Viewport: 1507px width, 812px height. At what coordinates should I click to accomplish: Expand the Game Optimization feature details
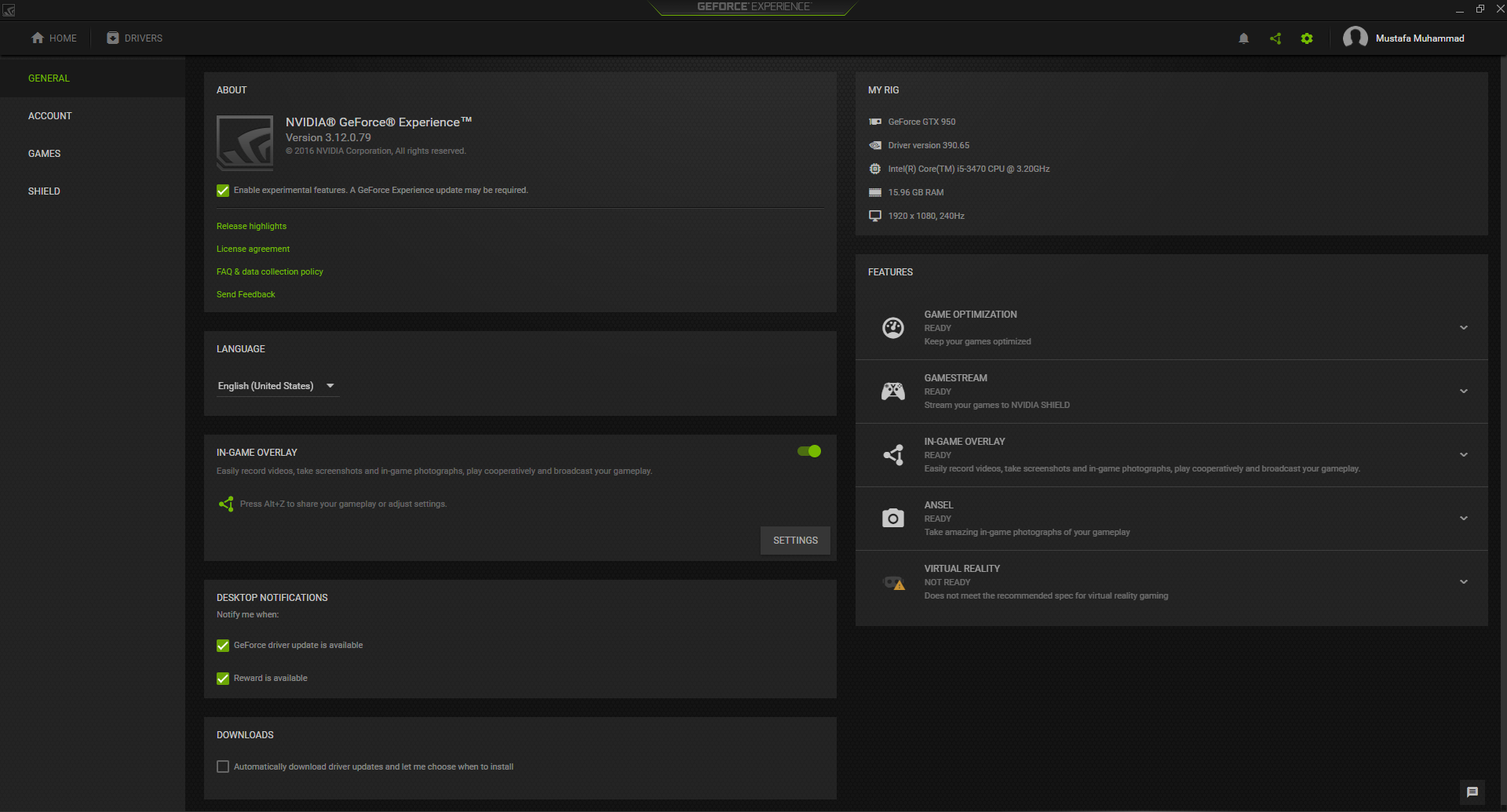pos(1464,328)
